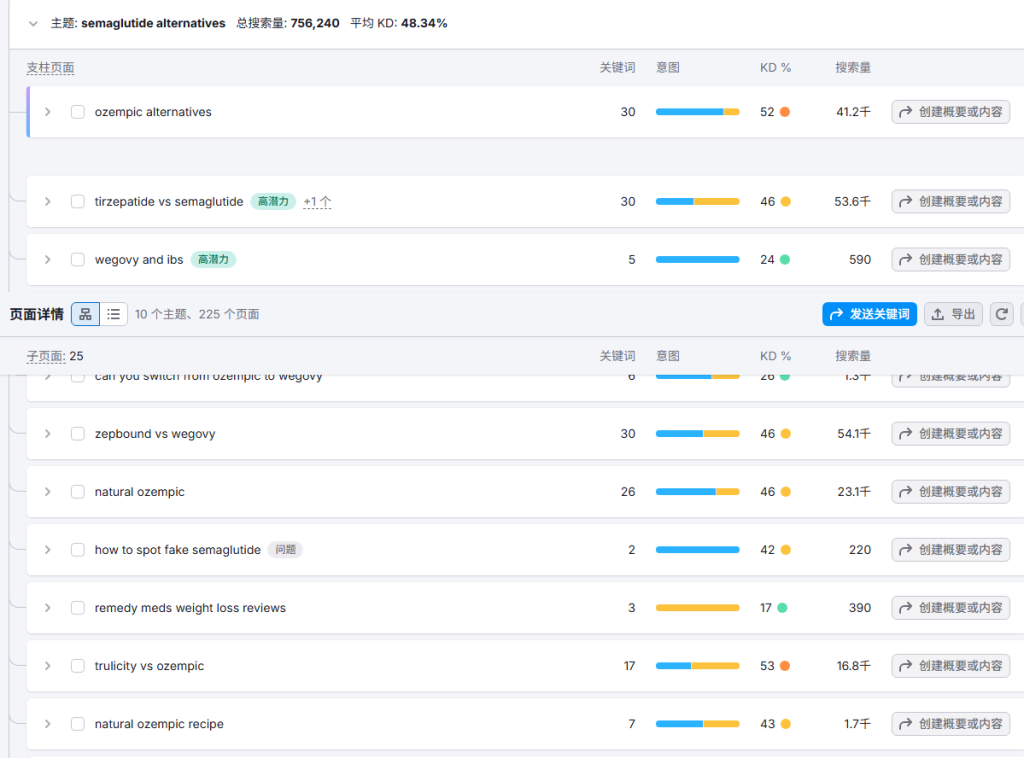Click the upper KD % column header
Screen dimensions: 1024x758
point(775,68)
